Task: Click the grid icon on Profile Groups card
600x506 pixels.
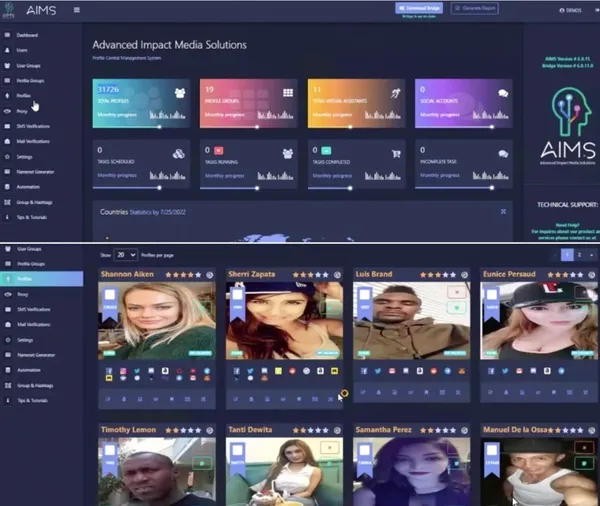Action: [x=288, y=93]
